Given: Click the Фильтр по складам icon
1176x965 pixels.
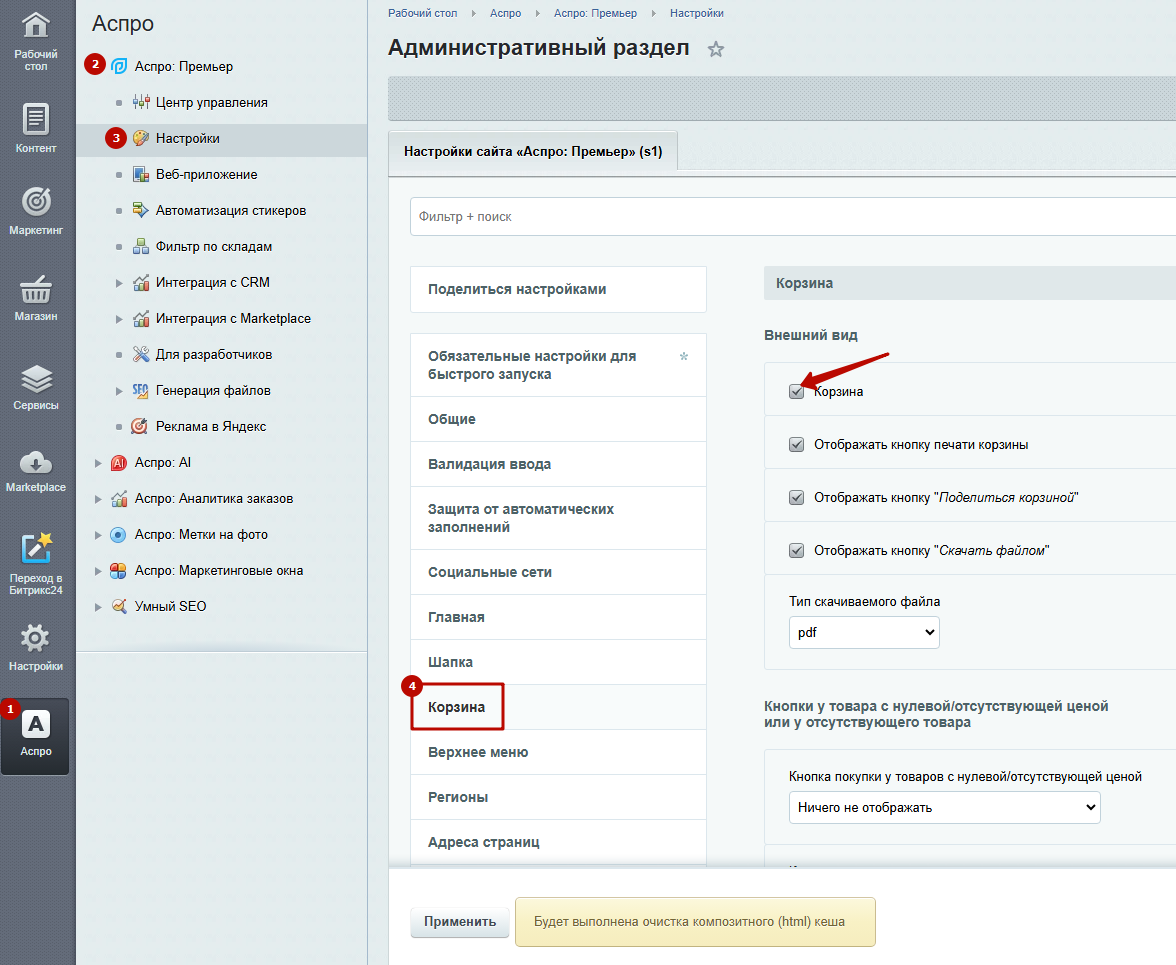Looking at the screenshot, I should (x=141, y=246).
